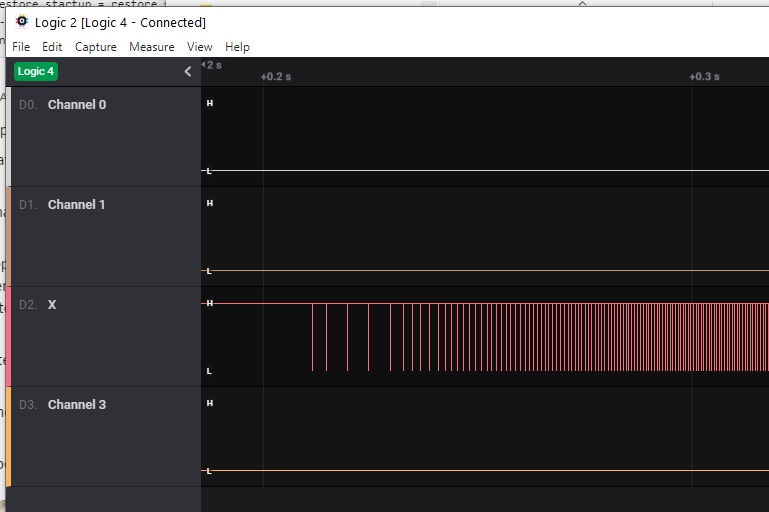The width and height of the screenshot is (769, 512).
Task: Click the orange Channel 1 color strip
Action: point(9,236)
